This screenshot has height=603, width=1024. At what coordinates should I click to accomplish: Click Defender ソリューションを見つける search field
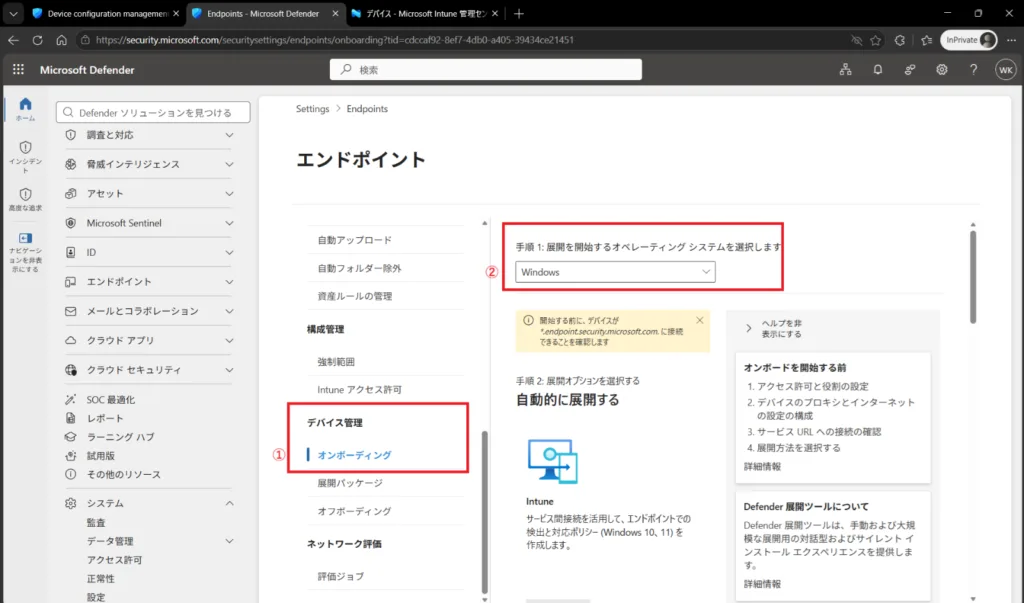[x=153, y=112]
